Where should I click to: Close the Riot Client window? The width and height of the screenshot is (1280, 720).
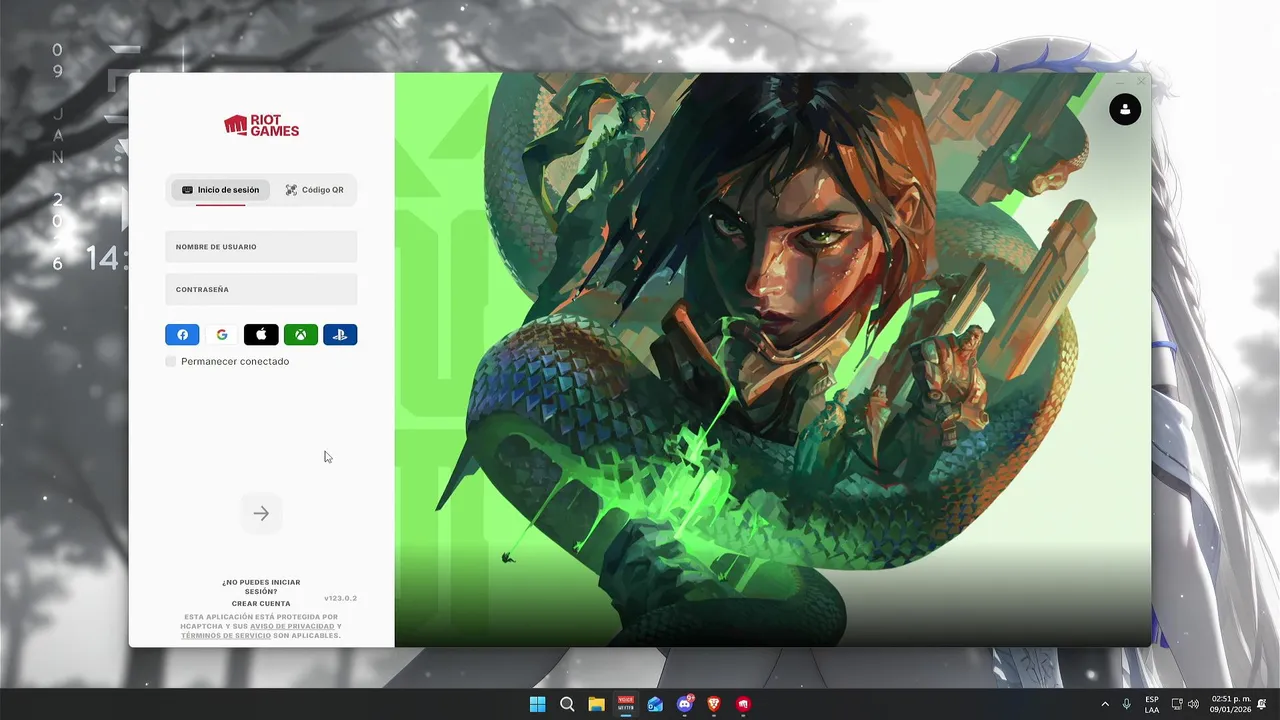tap(1141, 81)
